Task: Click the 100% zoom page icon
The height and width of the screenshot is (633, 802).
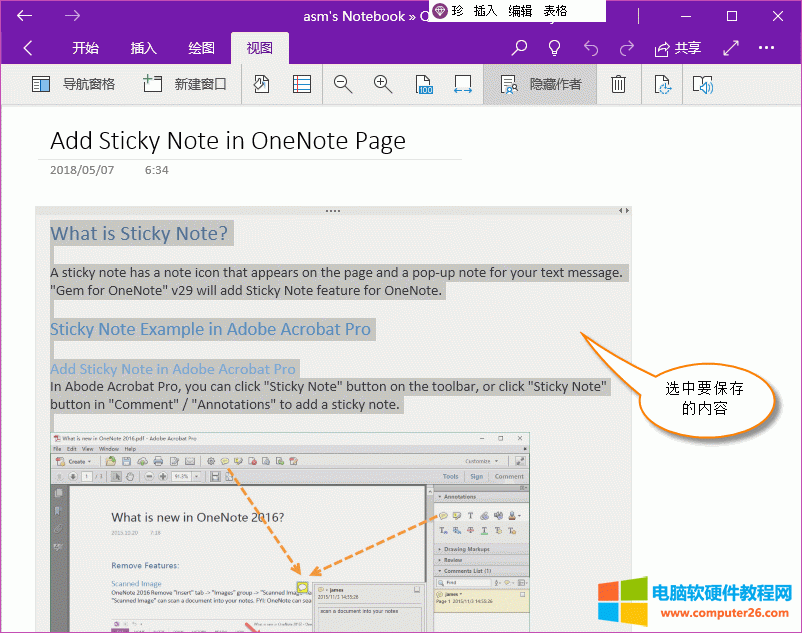Action: [x=423, y=84]
